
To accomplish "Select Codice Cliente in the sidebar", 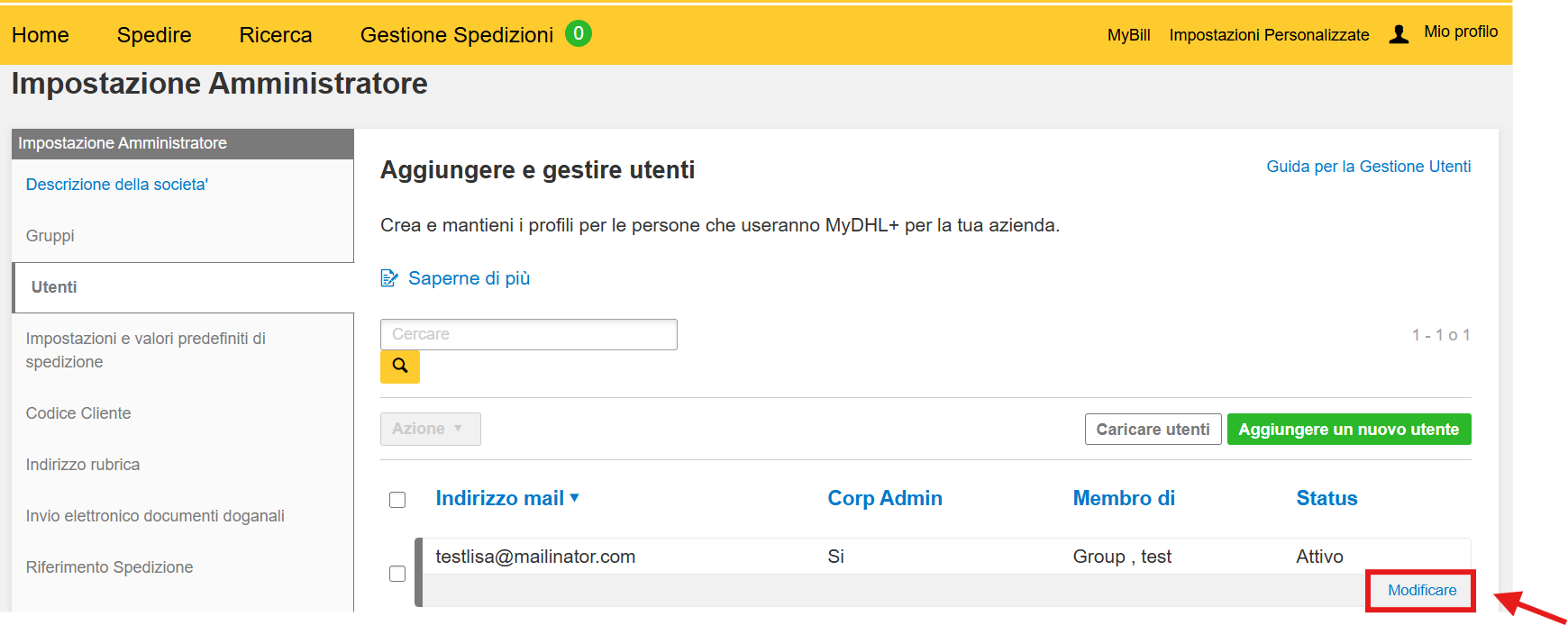I will pyautogui.click(x=78, y=413).
